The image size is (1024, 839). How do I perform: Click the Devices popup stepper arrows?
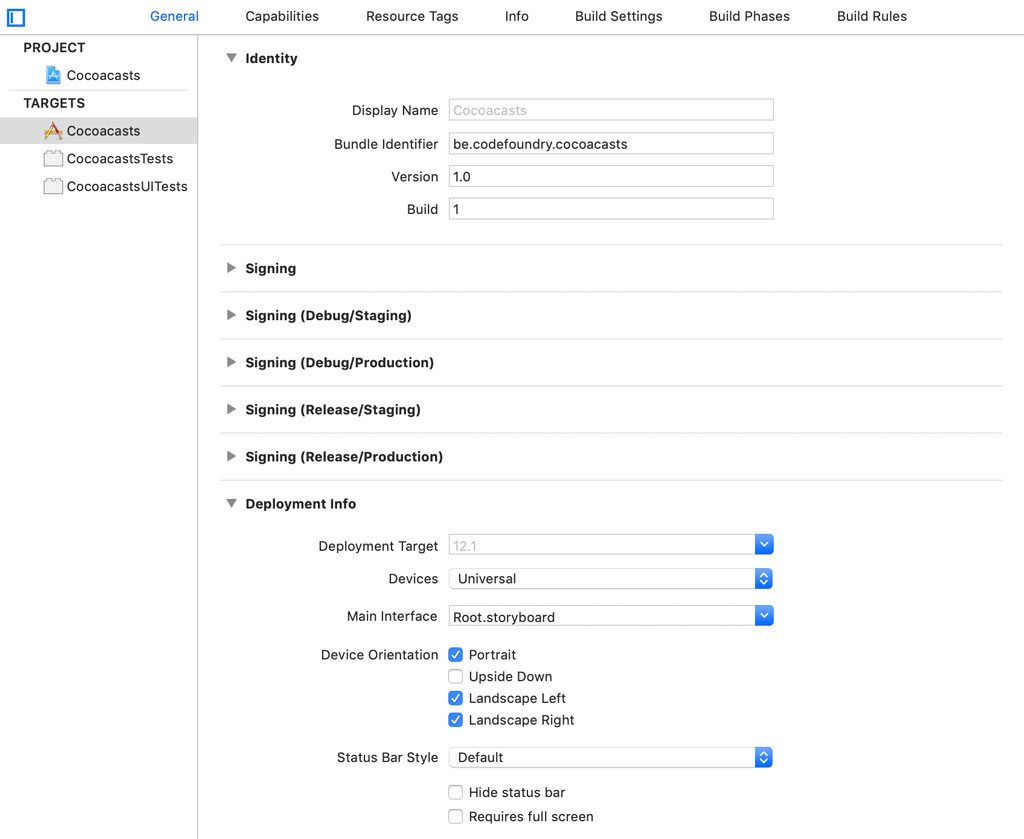point(764,578)
